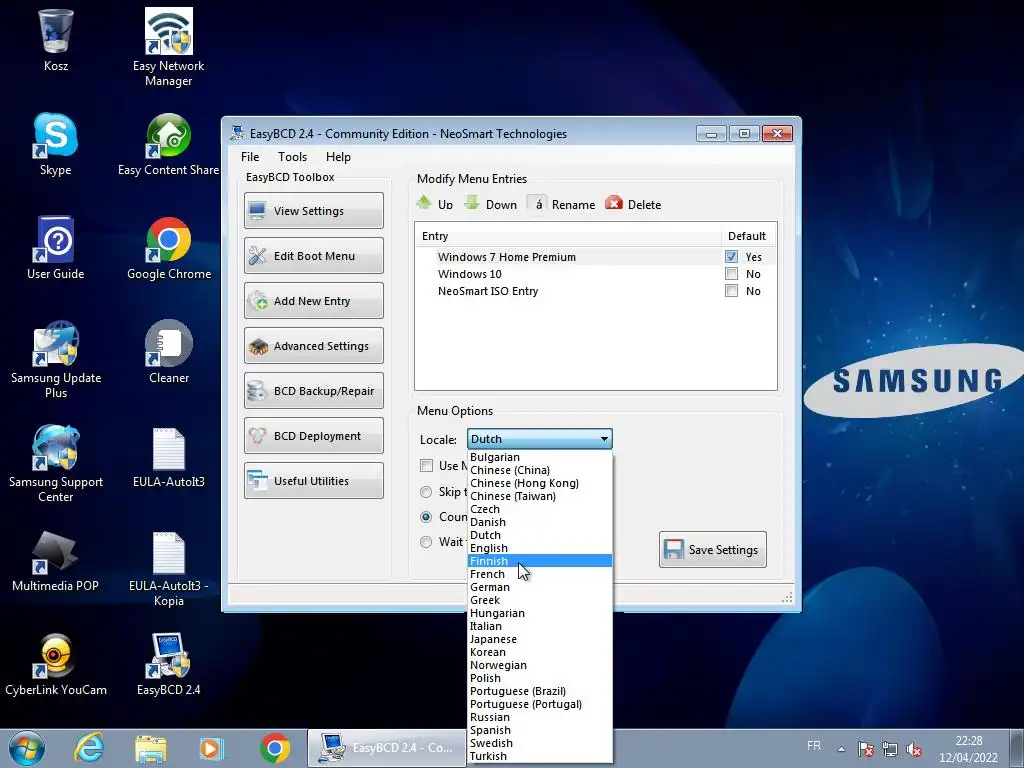
Task: Choose Turkish from the locale list
Action: coord(539,756)
